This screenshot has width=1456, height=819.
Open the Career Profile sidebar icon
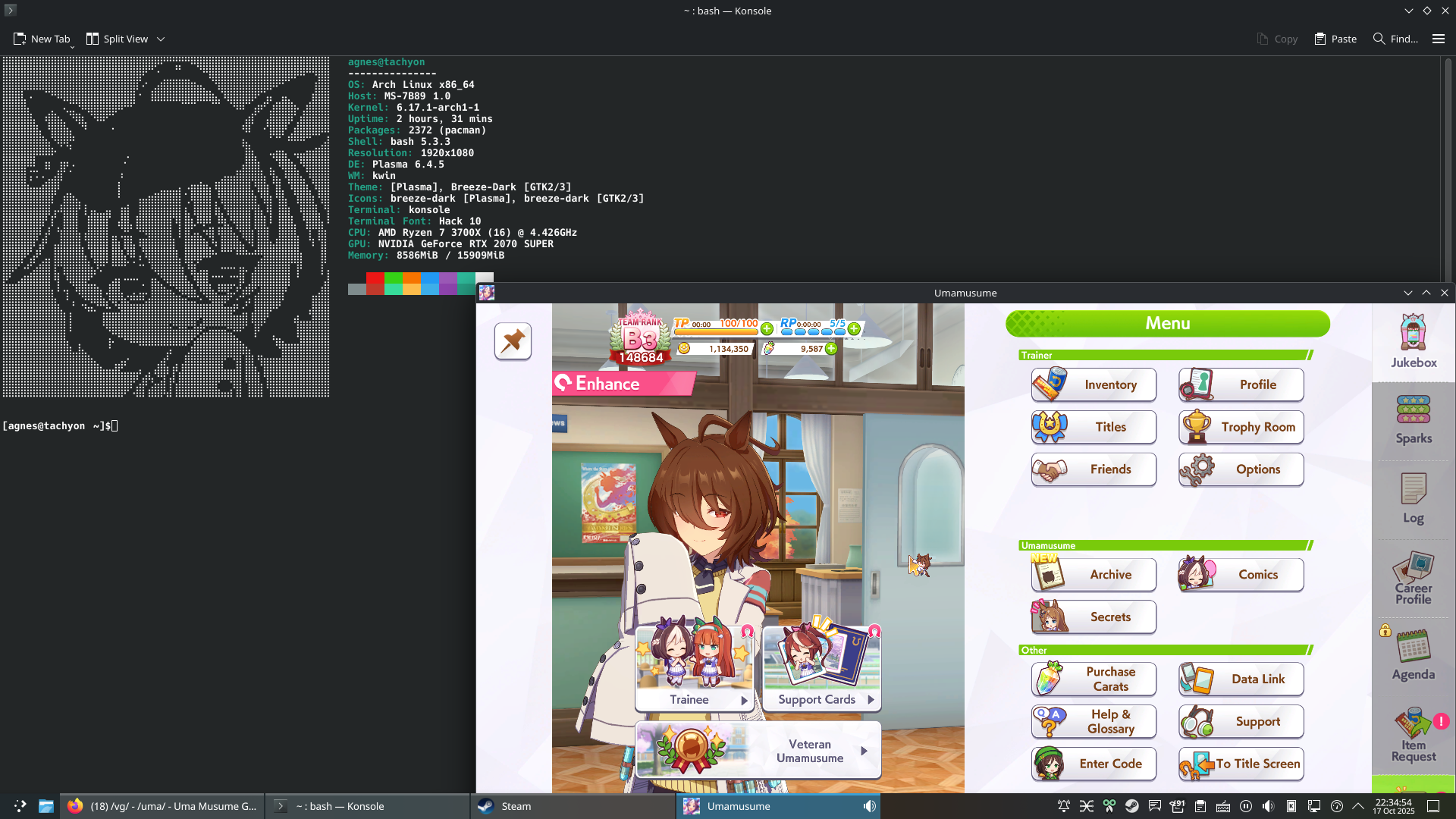click(x=1413, y=578)
